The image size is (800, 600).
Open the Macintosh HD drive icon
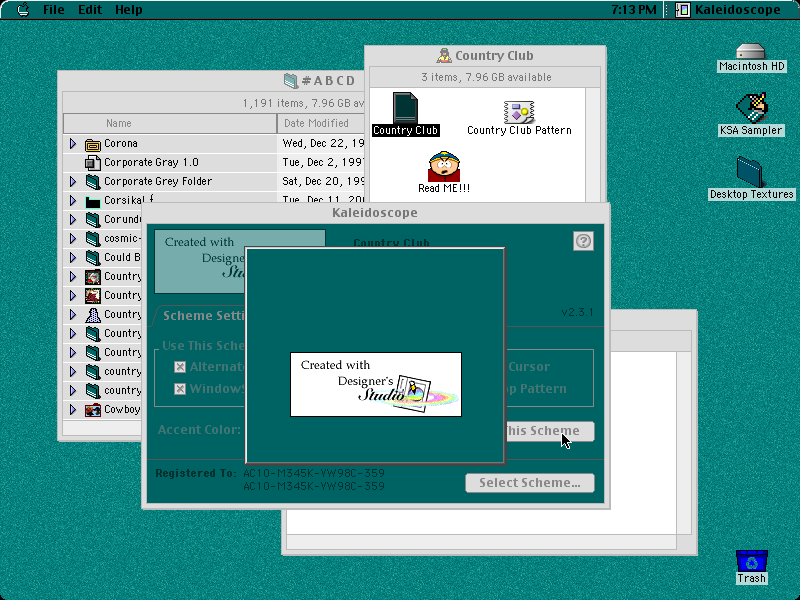tap(751, 52)
